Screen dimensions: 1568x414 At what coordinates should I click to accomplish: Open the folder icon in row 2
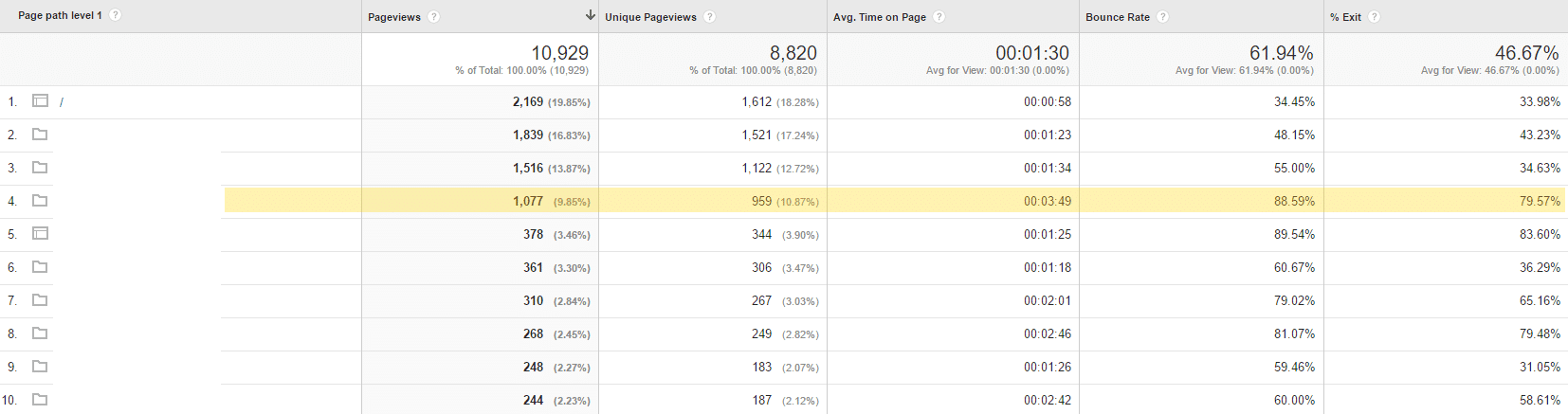(x=40, y=135)
